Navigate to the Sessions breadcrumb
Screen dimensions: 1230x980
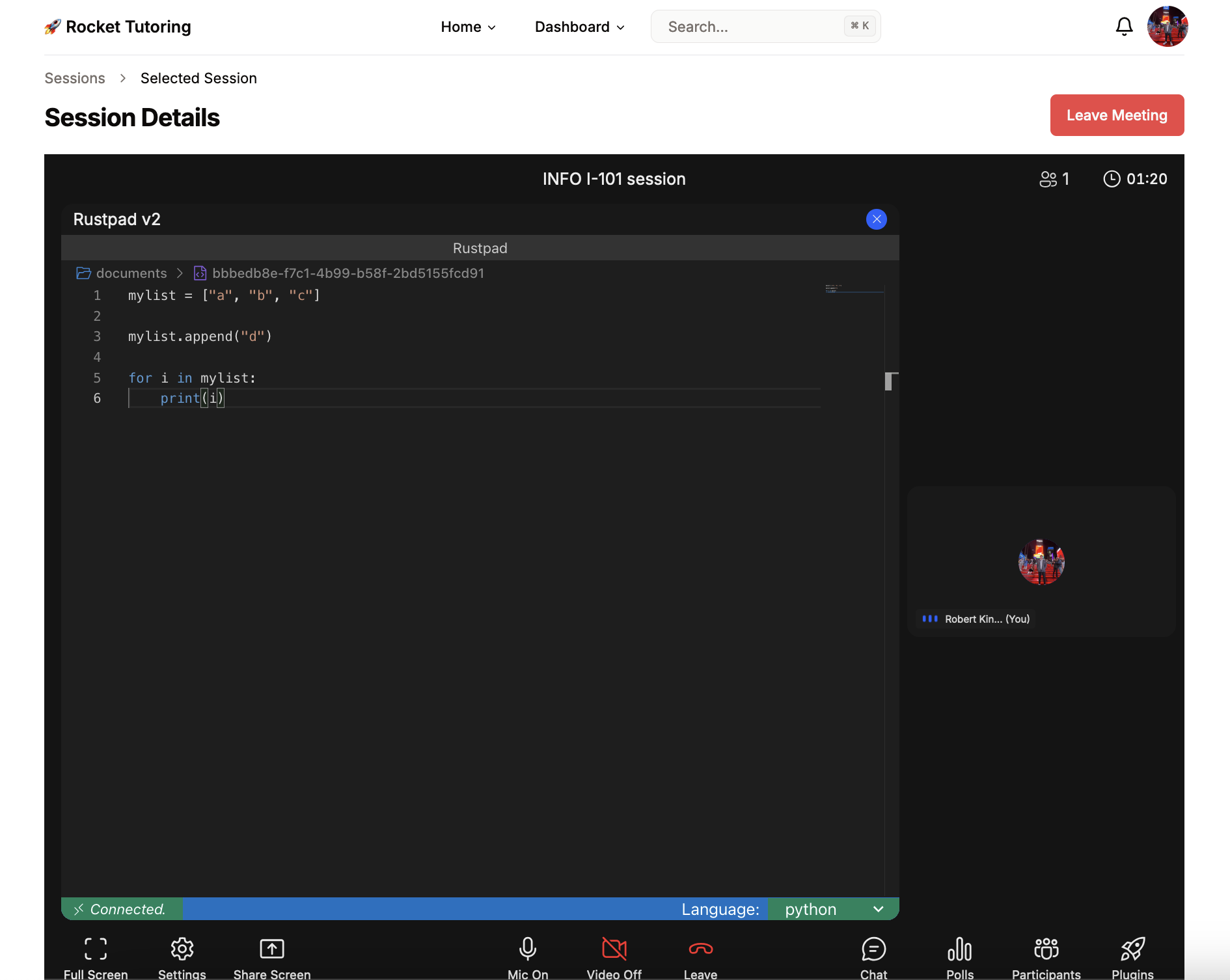click(x=74, y=78)
